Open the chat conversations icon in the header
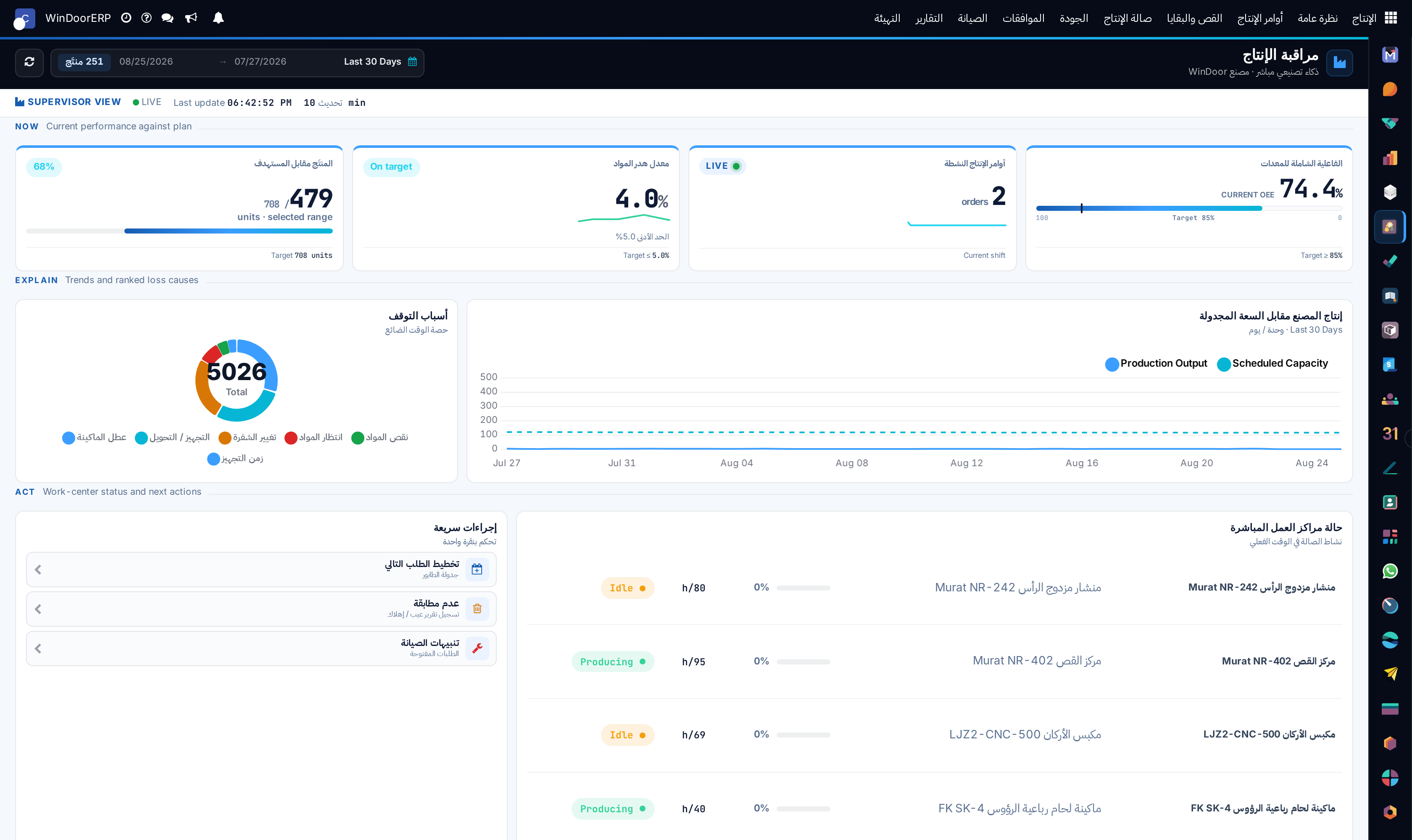The height and width of the screenshot is (840, 1412). 168,18
